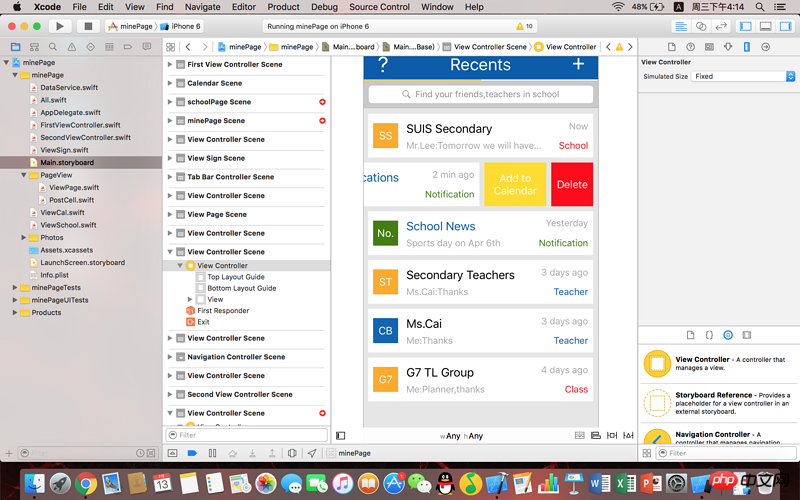Expand the Calendar Scene row
800x500 pixels.
[170, 83]
